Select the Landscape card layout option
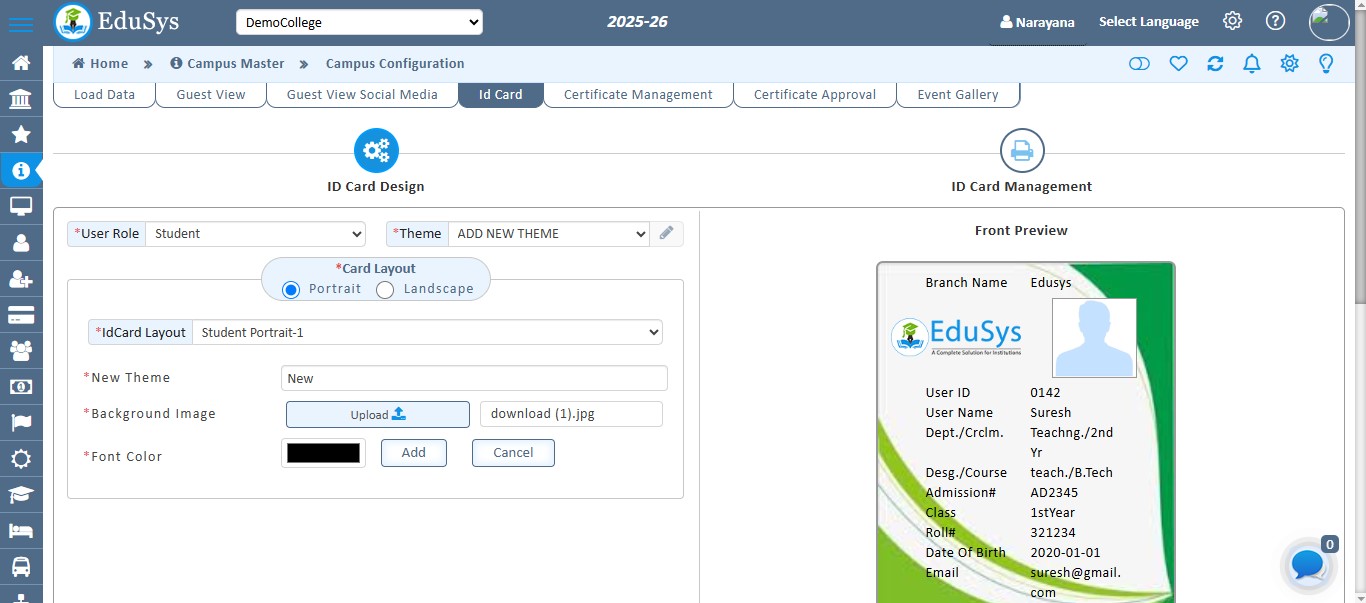 click(x=385, y=289)
